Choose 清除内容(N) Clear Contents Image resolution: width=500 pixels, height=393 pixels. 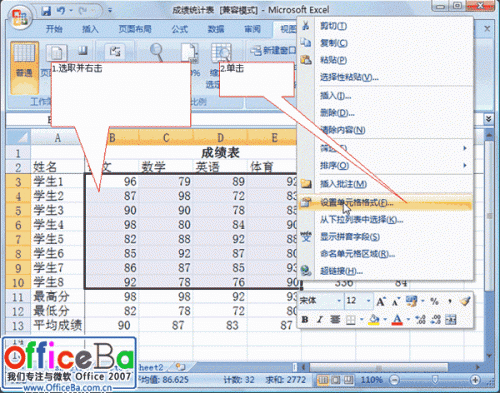point(385,130)
